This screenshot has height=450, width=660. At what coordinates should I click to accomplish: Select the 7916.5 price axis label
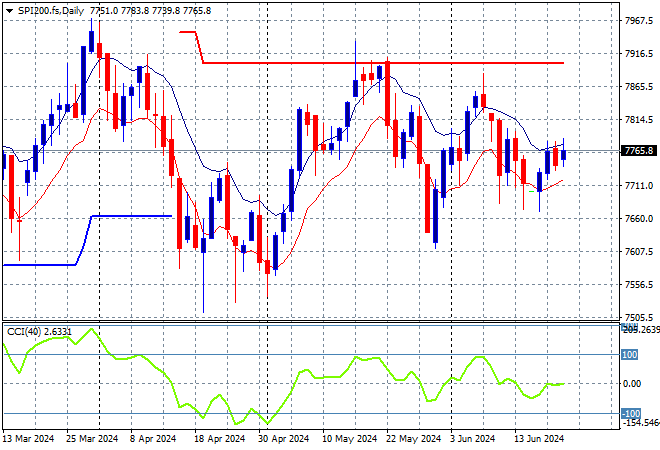[x=639, y=53]
